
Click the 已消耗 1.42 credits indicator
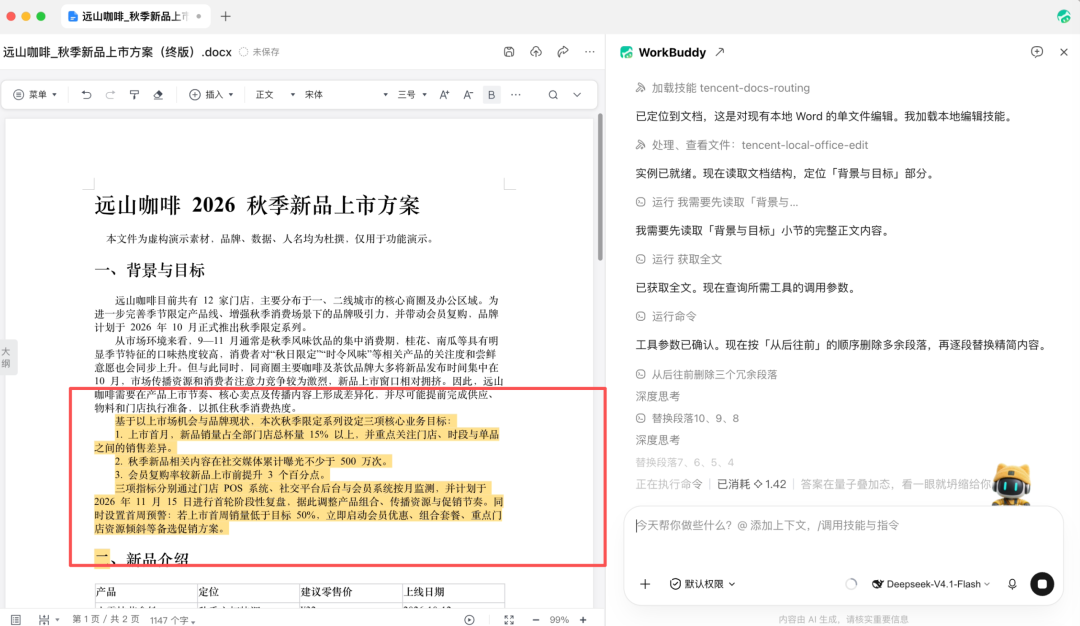click(751, 484)
